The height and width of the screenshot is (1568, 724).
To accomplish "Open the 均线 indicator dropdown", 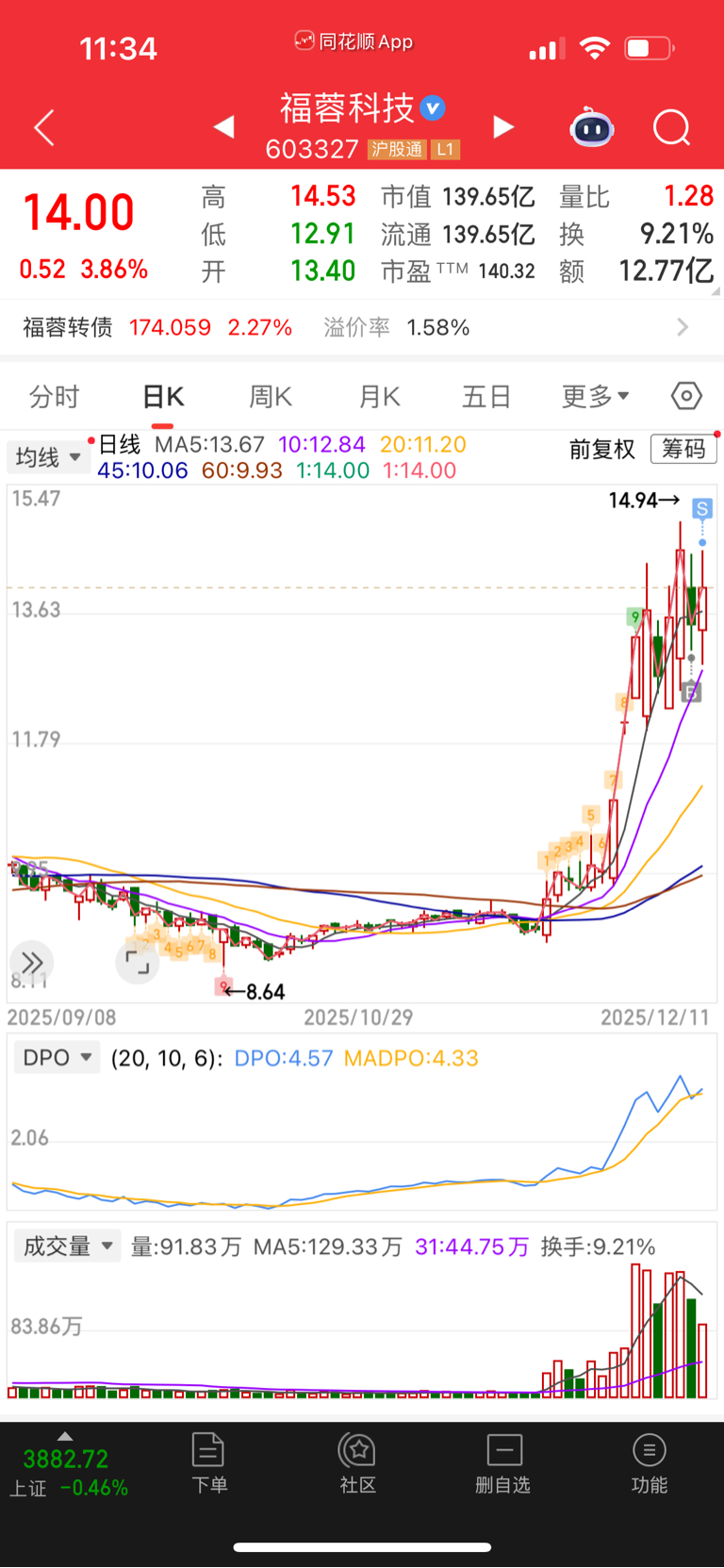I will tap(48, 457).
